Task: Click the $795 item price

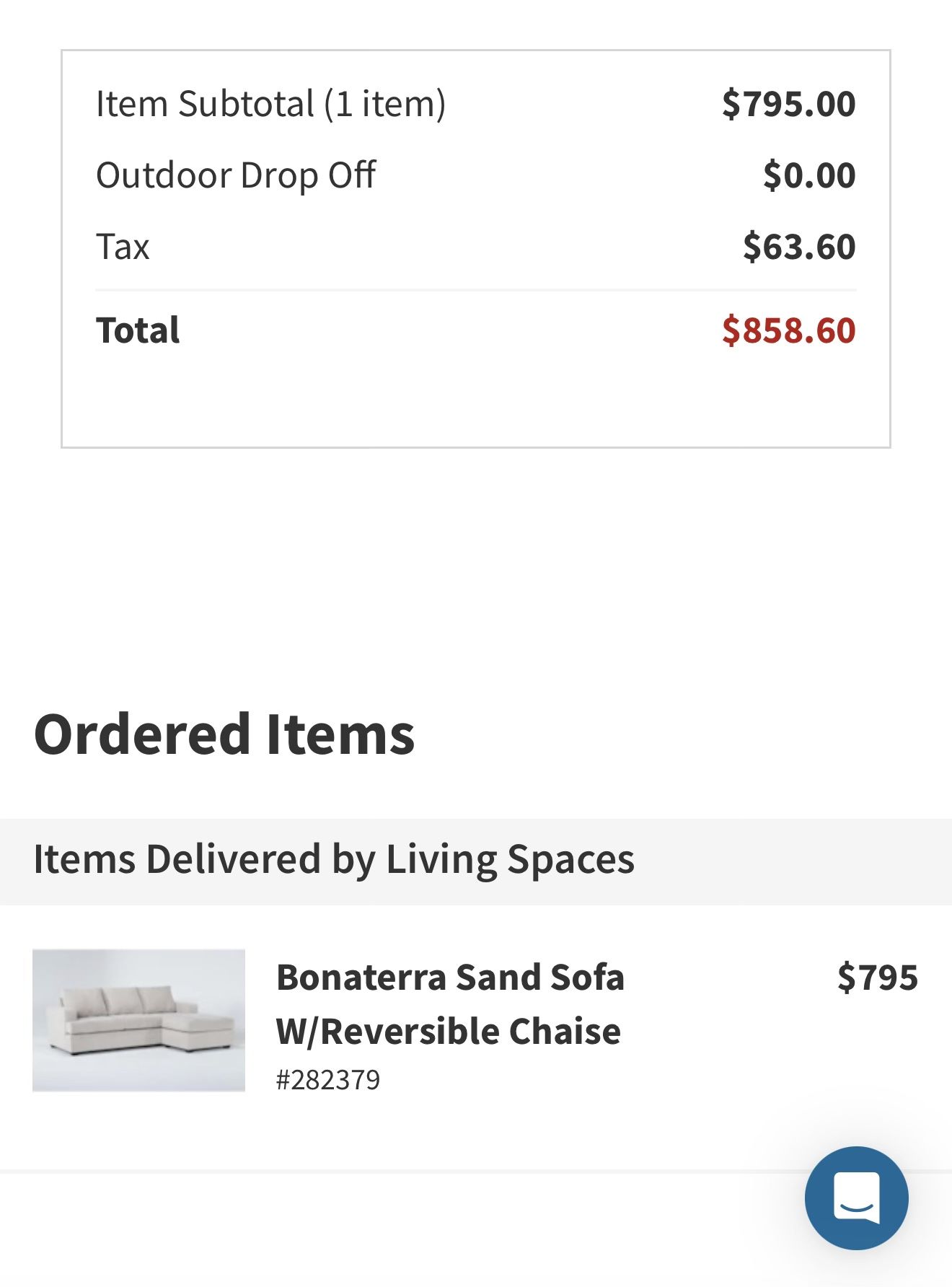Action: (877, 978)
